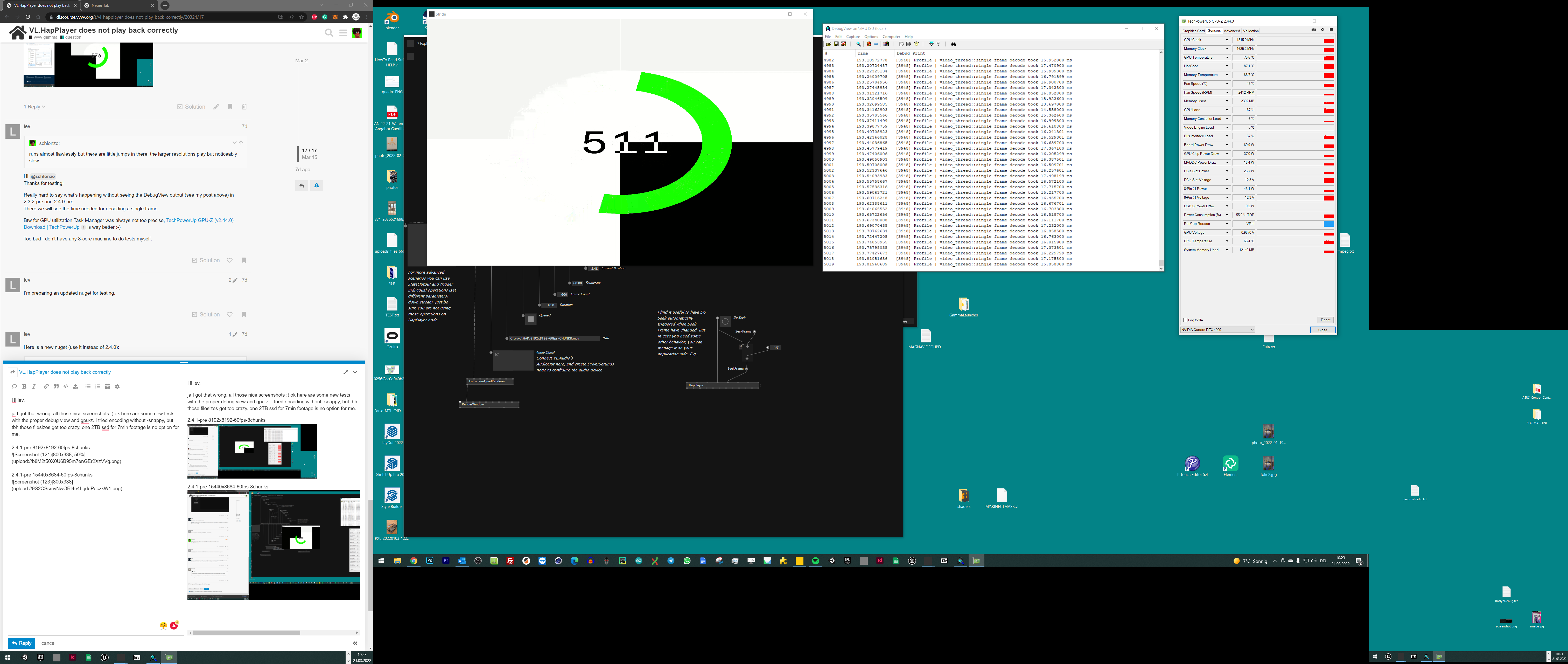Open the NVIDIA Quadro RTX 4000 device combo box

pyautogui.click(x=1217, y=330)
